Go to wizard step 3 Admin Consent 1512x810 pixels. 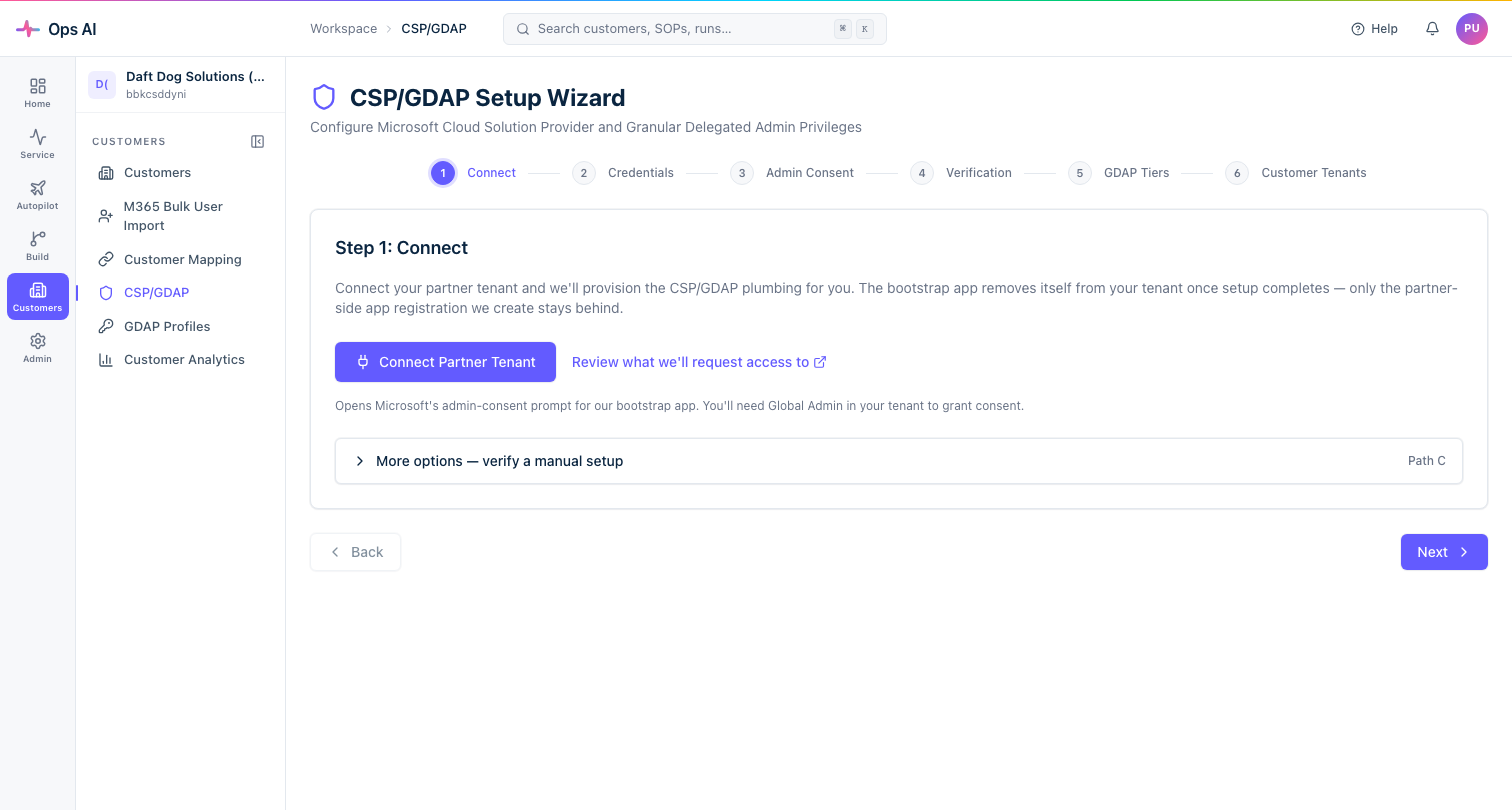[x=792, y=173]
